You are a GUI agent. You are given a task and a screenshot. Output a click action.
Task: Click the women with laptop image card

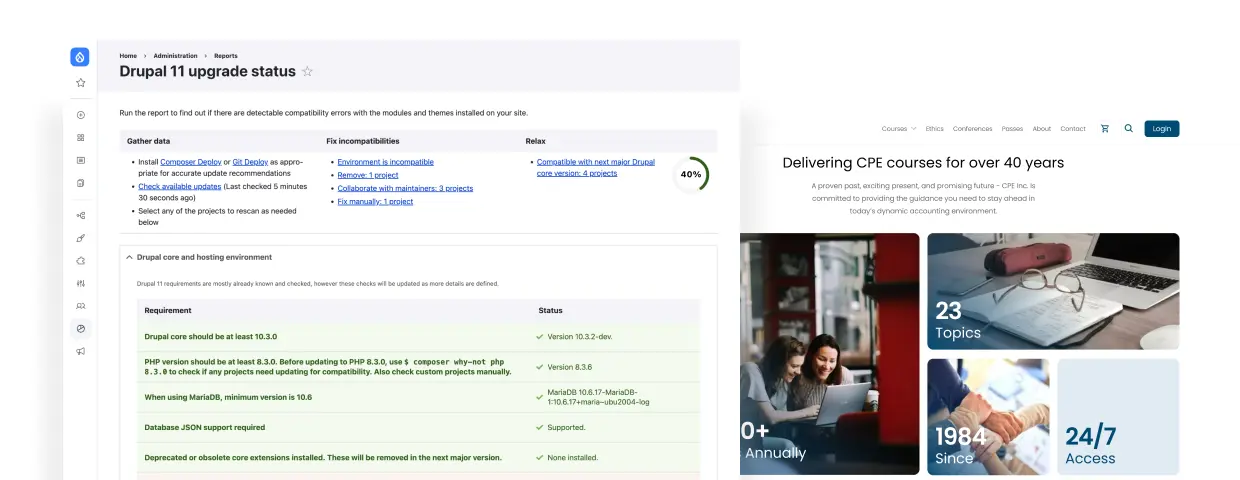tap(829, 354)
